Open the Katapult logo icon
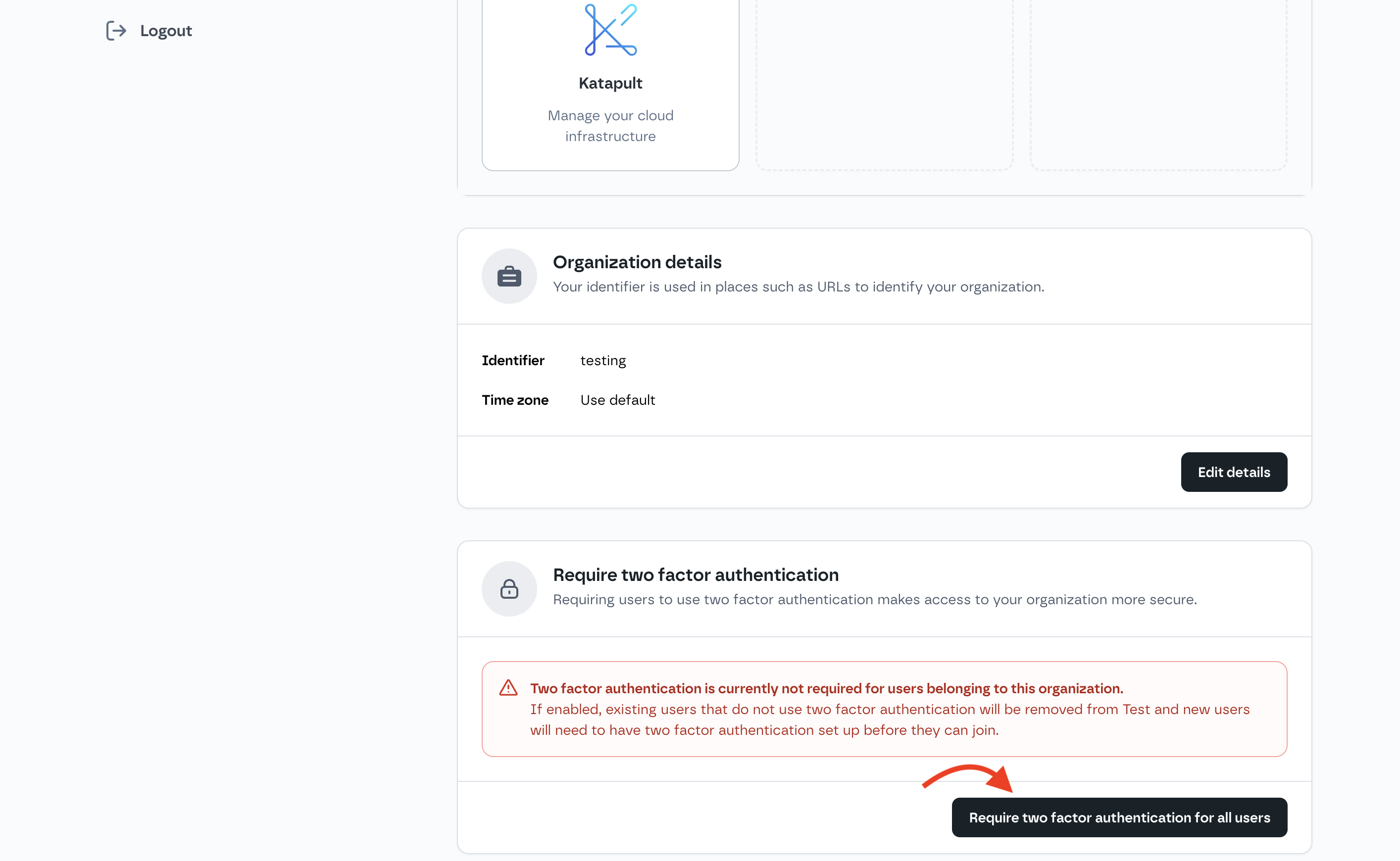 pyautogui.click(x=610, y=30)
